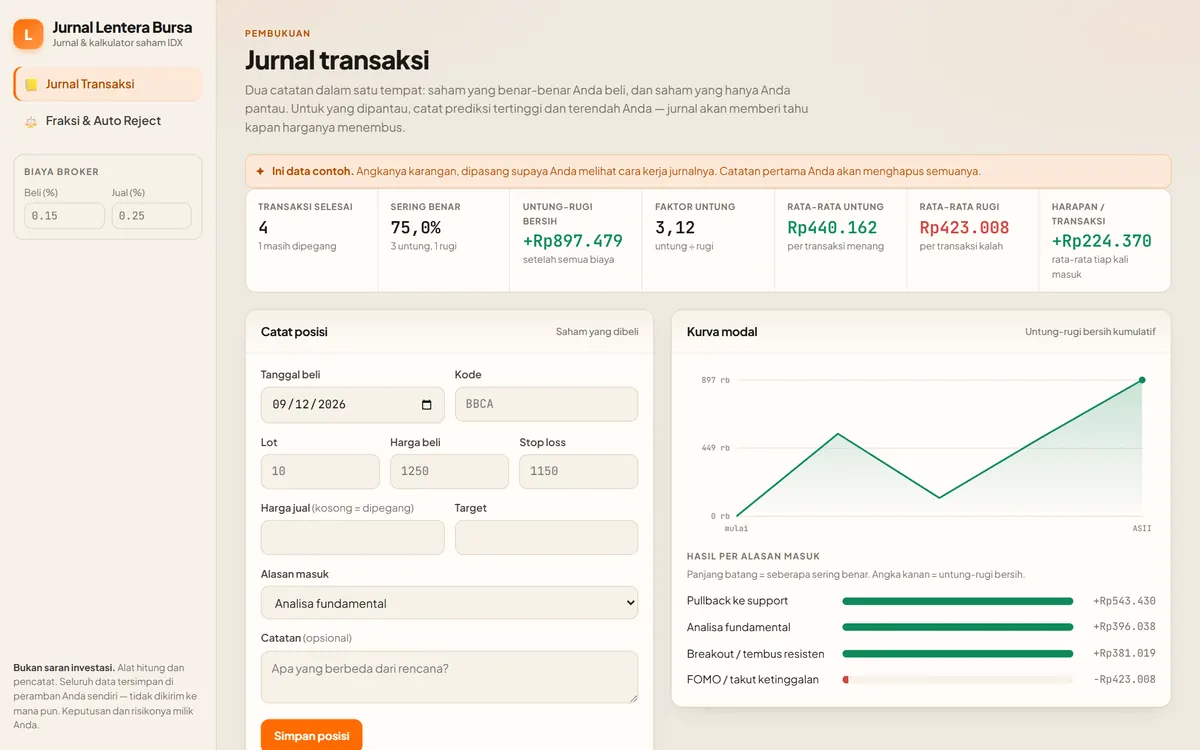Viewport: 1200px width, 750px height.
Task: Click the +Rp543.430 pullback result
Action: (x=1124, y=601)
